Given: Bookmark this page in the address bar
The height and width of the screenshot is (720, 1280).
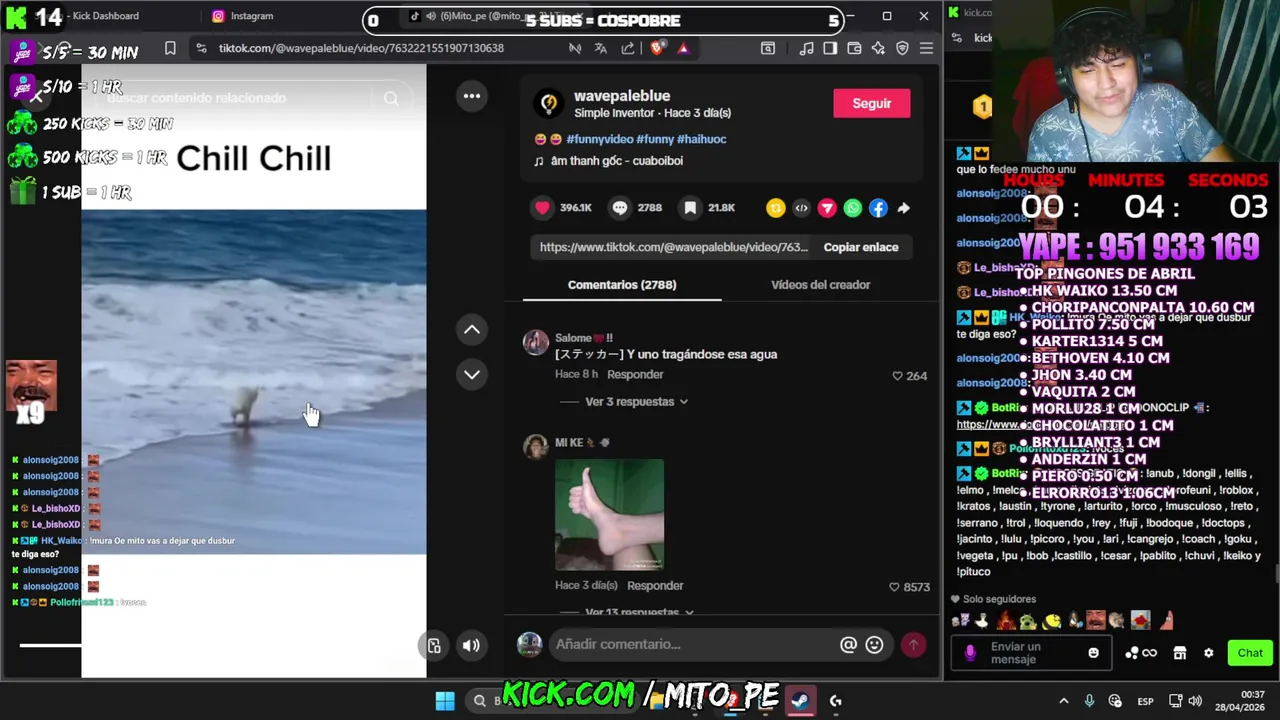Looking at the screenshot, I should [170, 48].
